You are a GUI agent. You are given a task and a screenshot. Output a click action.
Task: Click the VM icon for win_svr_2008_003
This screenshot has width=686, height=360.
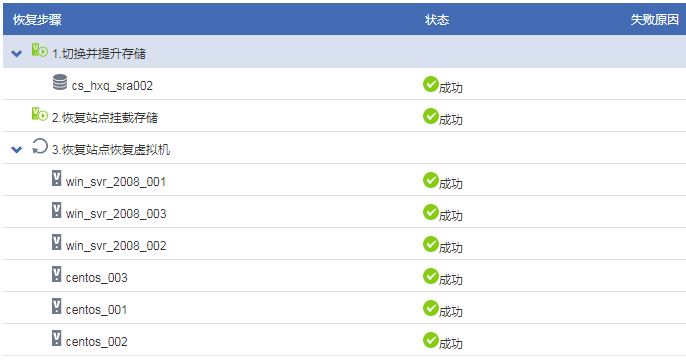click(56, 210)
